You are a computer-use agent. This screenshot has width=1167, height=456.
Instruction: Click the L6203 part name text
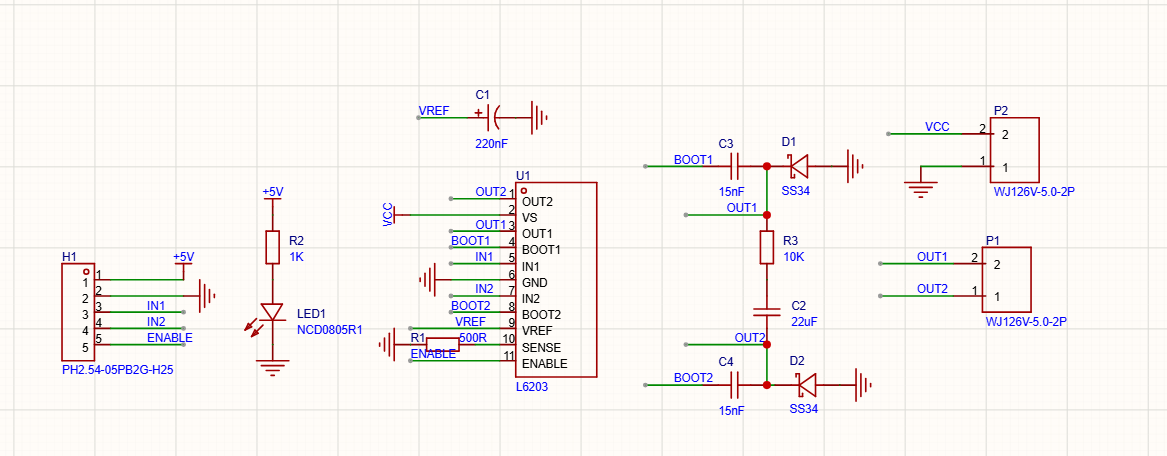click(x=532, y=387)
